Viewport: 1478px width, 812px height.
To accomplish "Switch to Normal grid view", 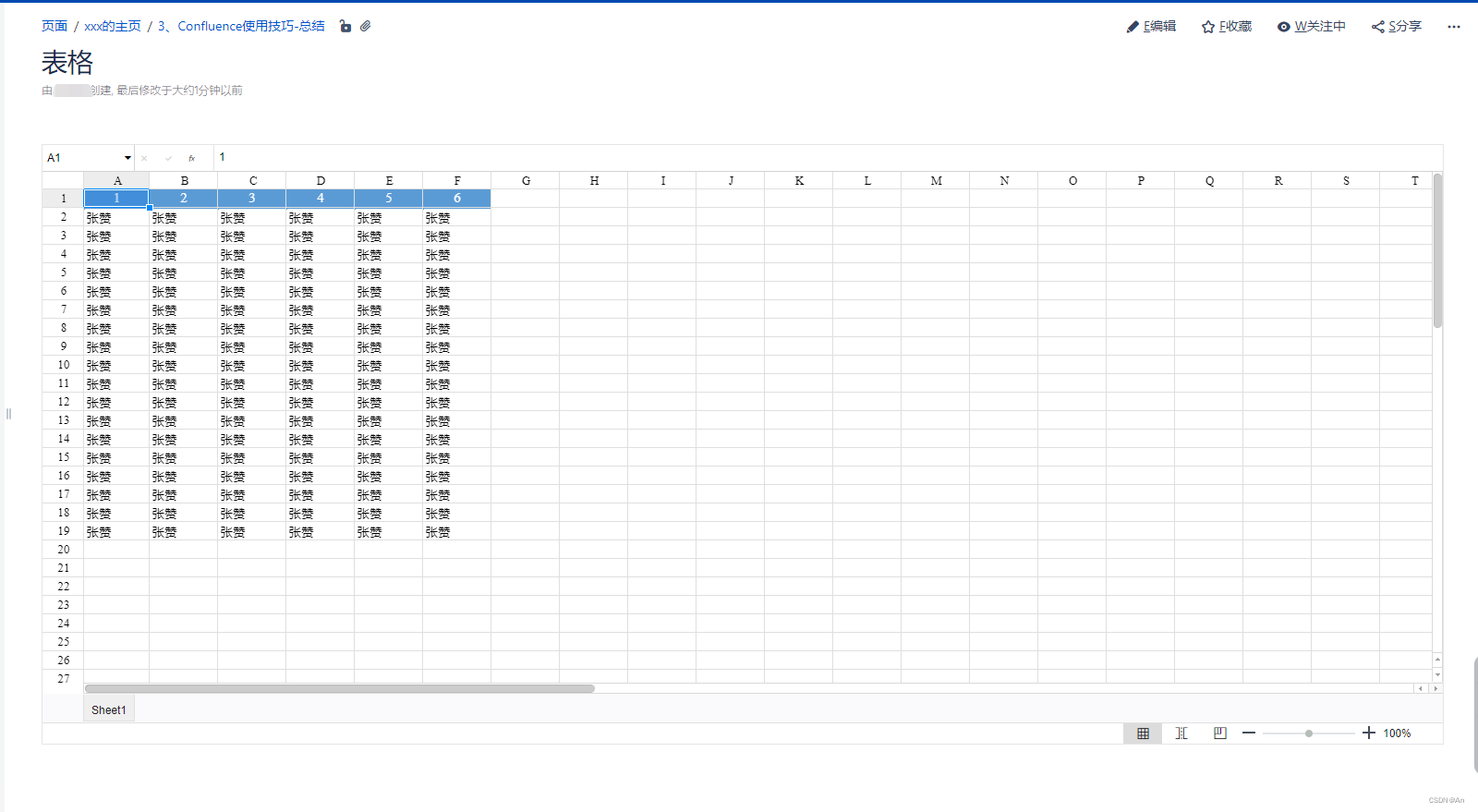I will 1143,733.
